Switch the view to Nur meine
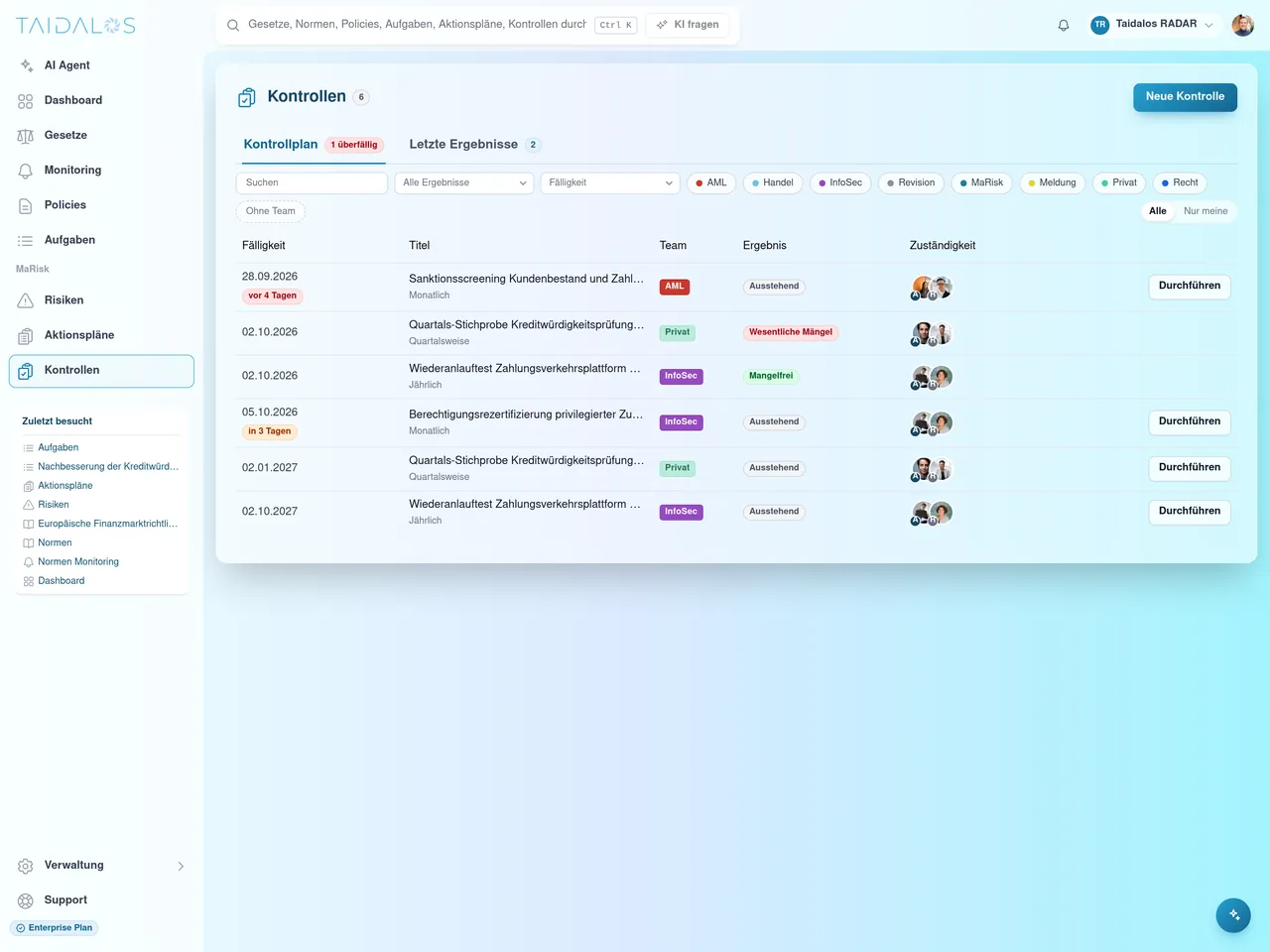1270x952 pixels. point(1206,211)
